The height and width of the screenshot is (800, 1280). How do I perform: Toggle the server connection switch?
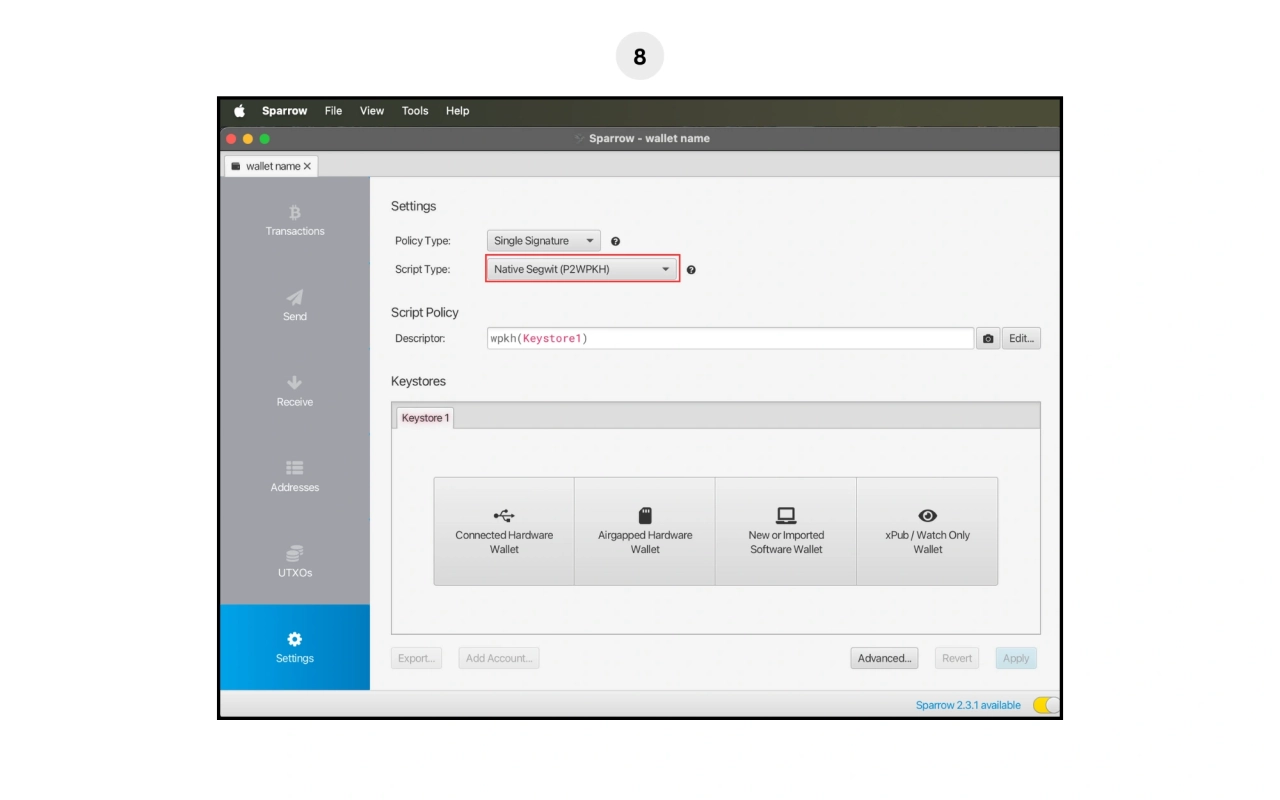pos(1046,705)
